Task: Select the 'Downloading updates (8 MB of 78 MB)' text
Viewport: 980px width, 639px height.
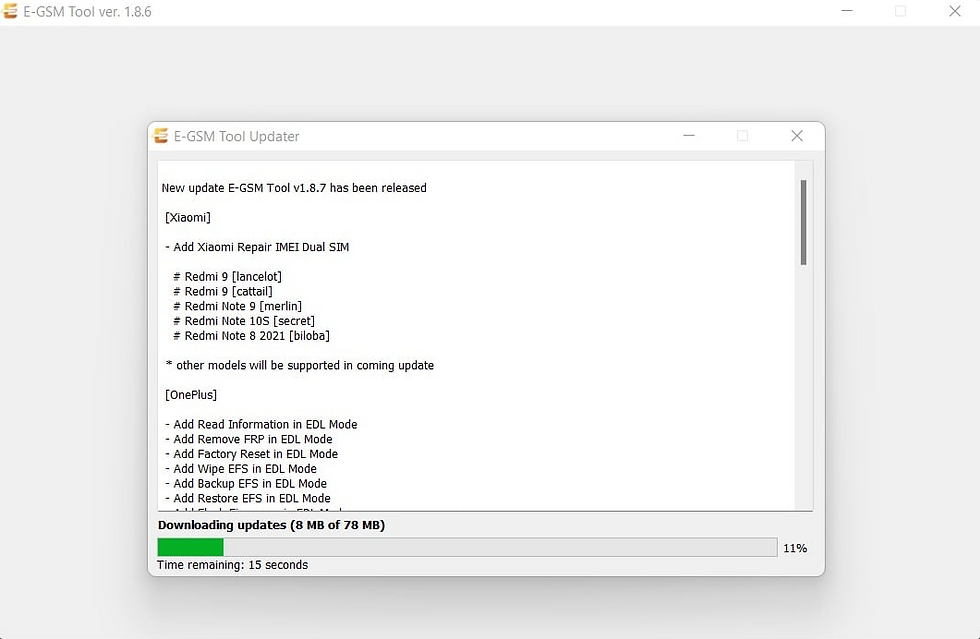Action: [x=271, y=525]
